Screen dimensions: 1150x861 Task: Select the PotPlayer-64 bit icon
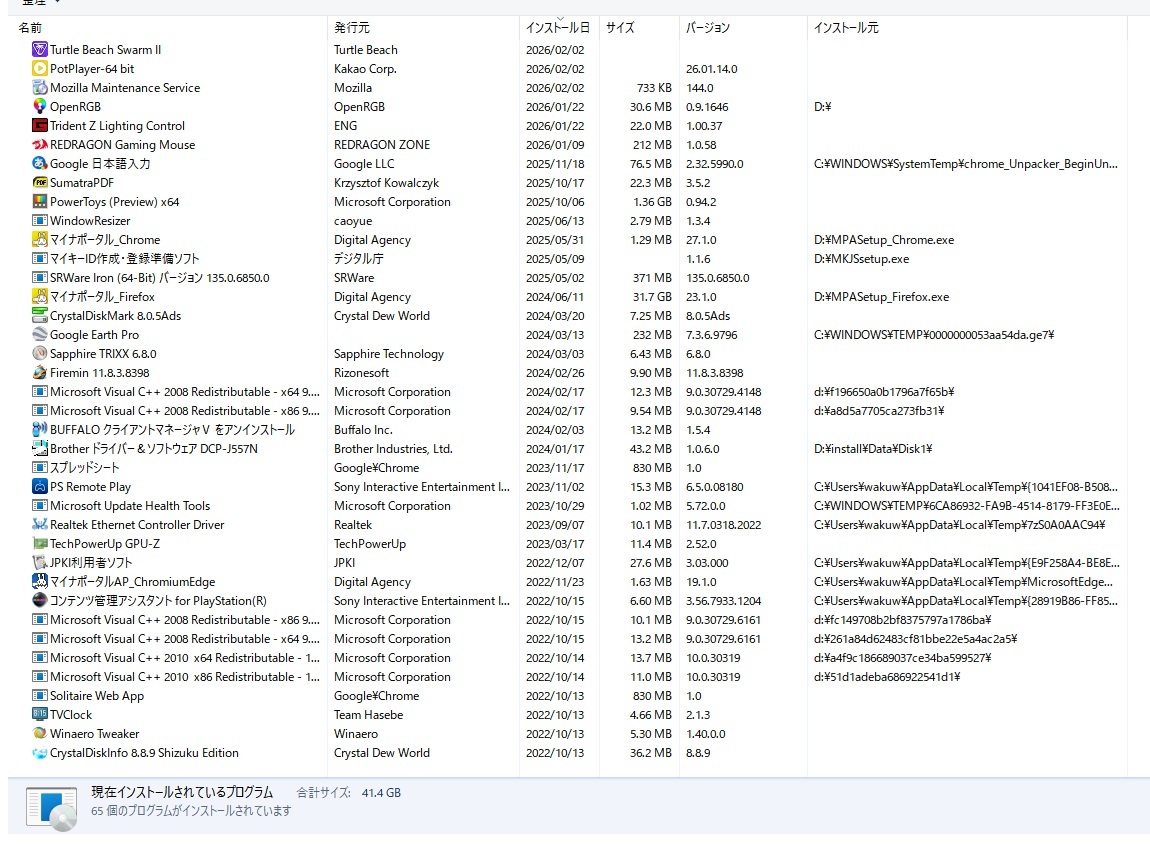40,69
